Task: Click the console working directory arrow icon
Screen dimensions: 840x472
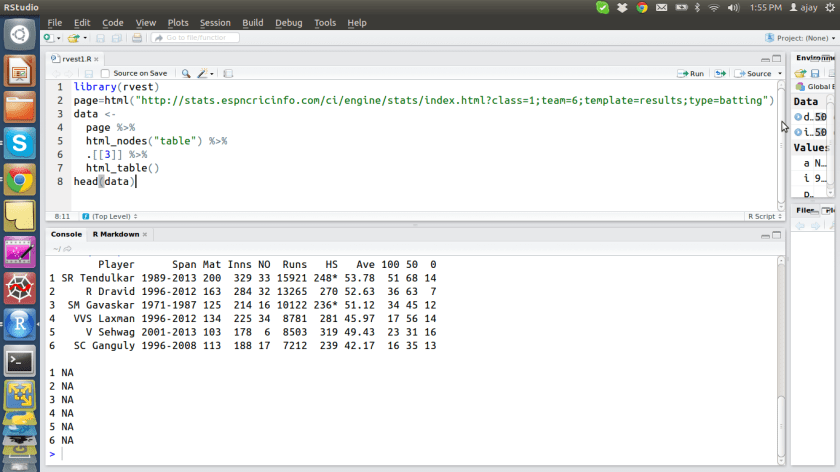Action: coord(68,249)
